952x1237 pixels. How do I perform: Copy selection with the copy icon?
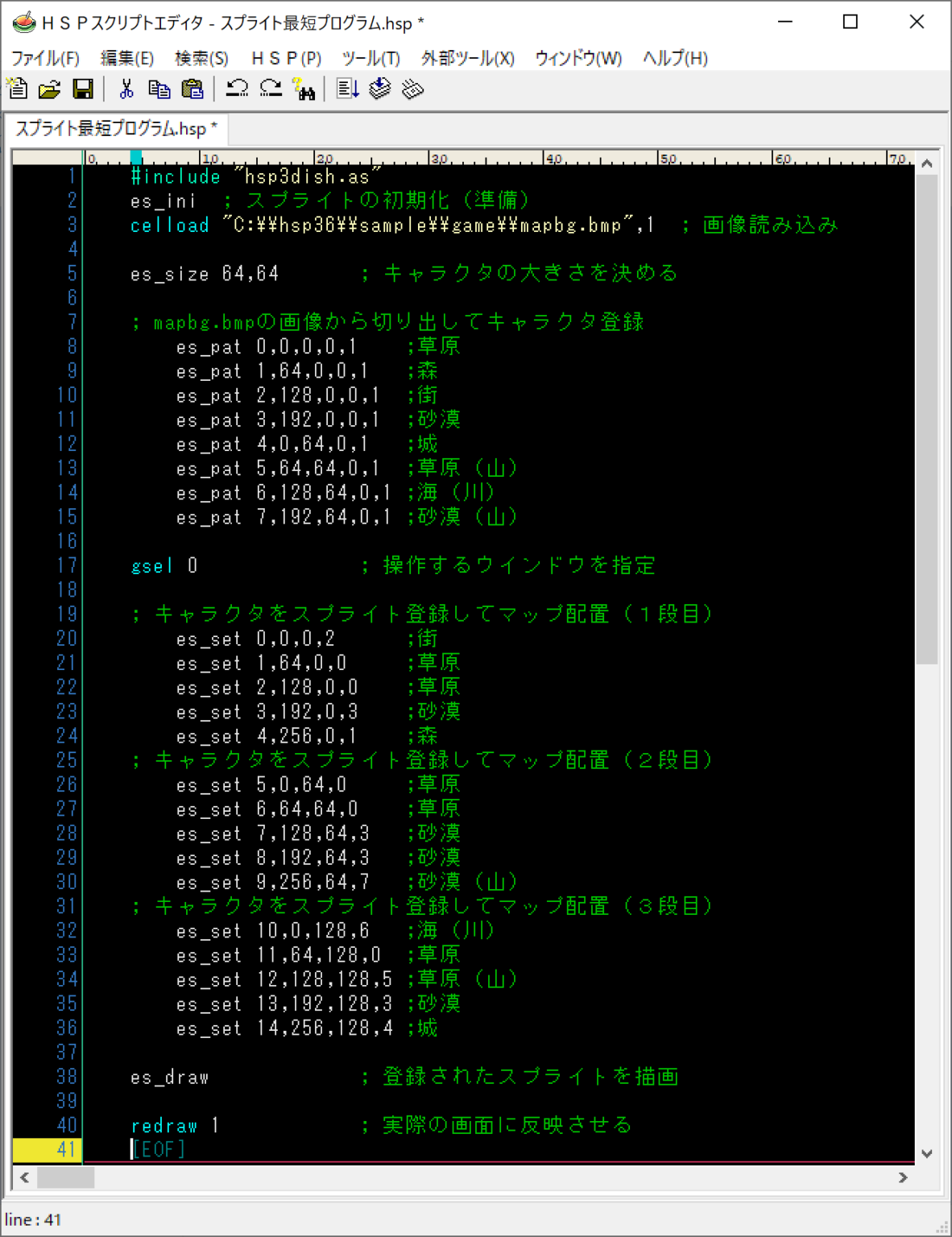(159, 89)
